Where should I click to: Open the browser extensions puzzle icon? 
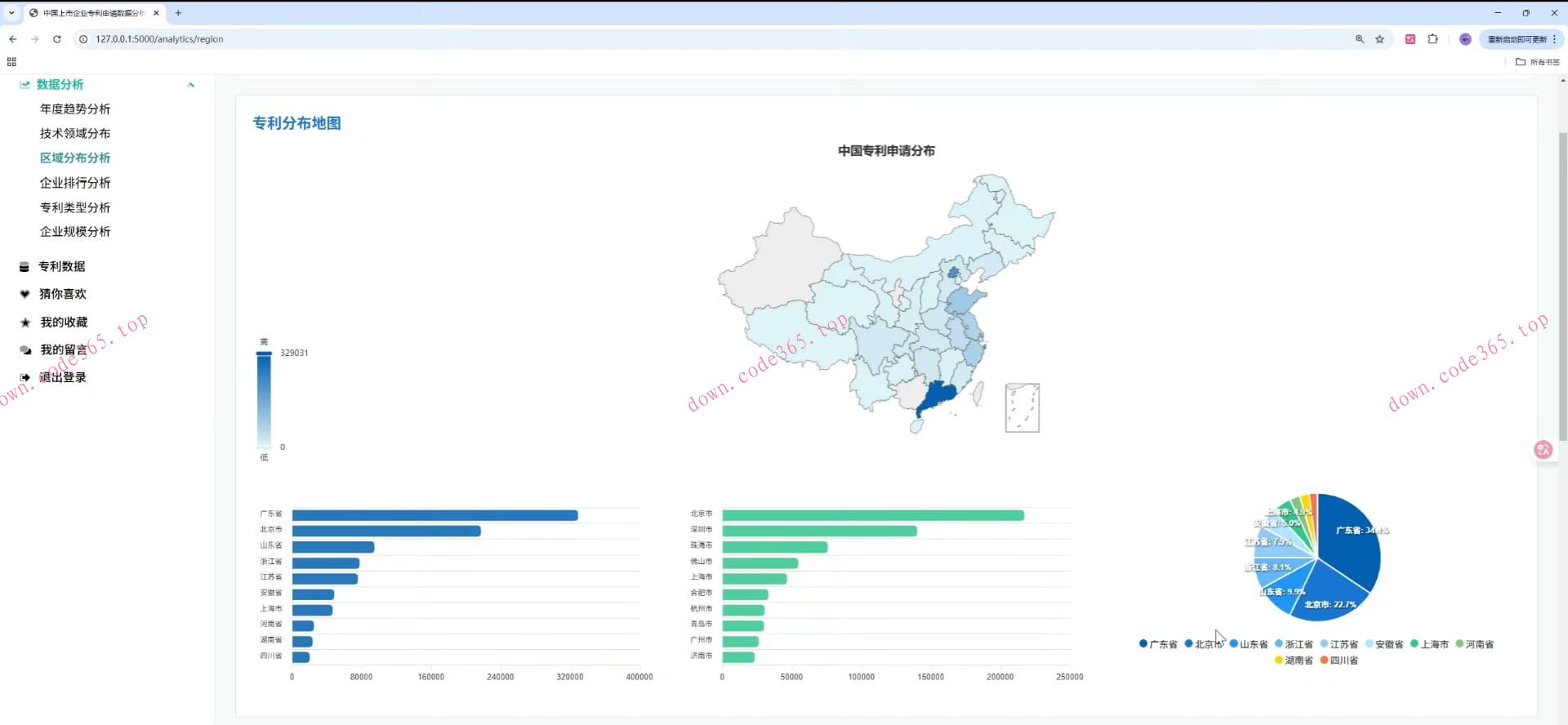[x=1432, y=39]
